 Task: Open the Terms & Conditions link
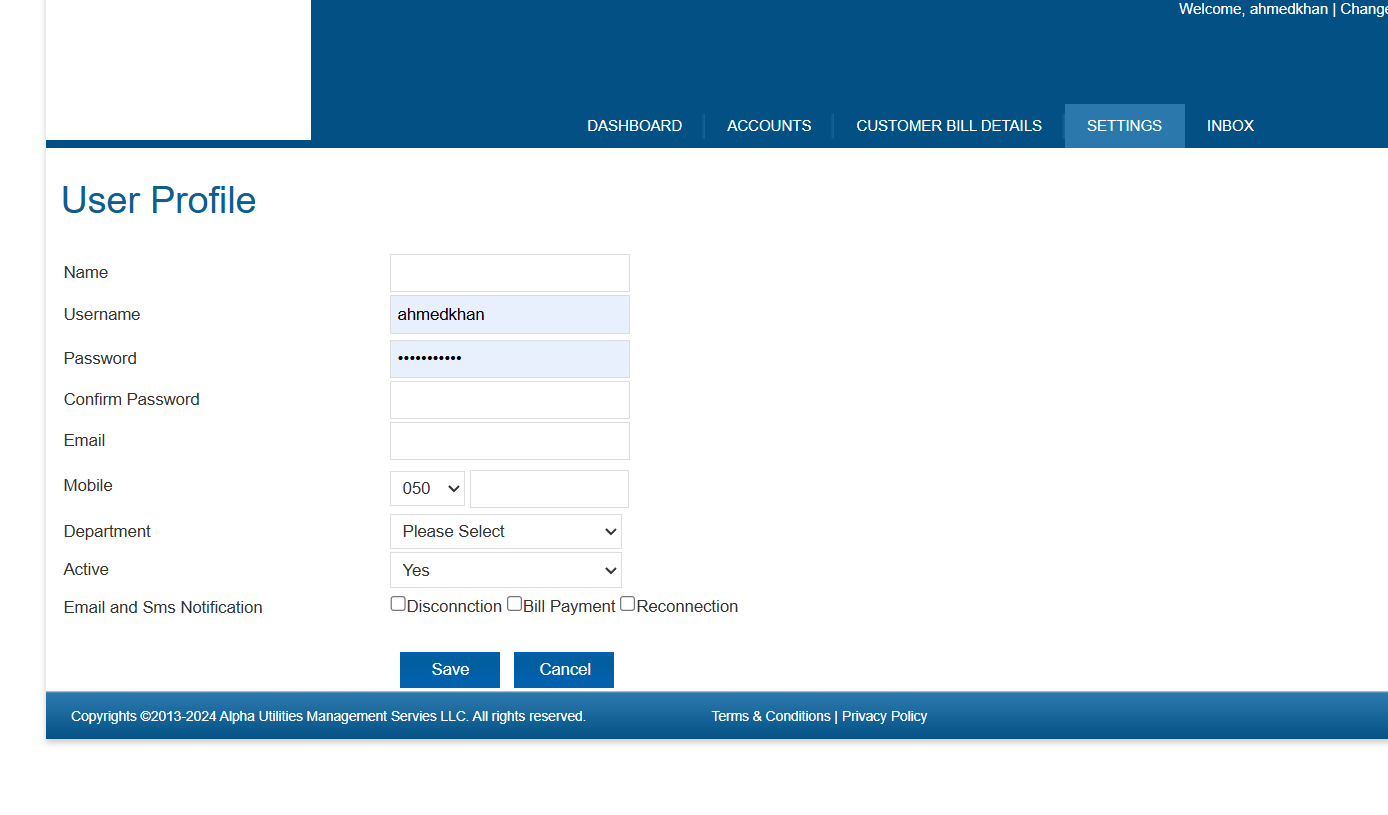pyautogui.click(x=770, y=716)
